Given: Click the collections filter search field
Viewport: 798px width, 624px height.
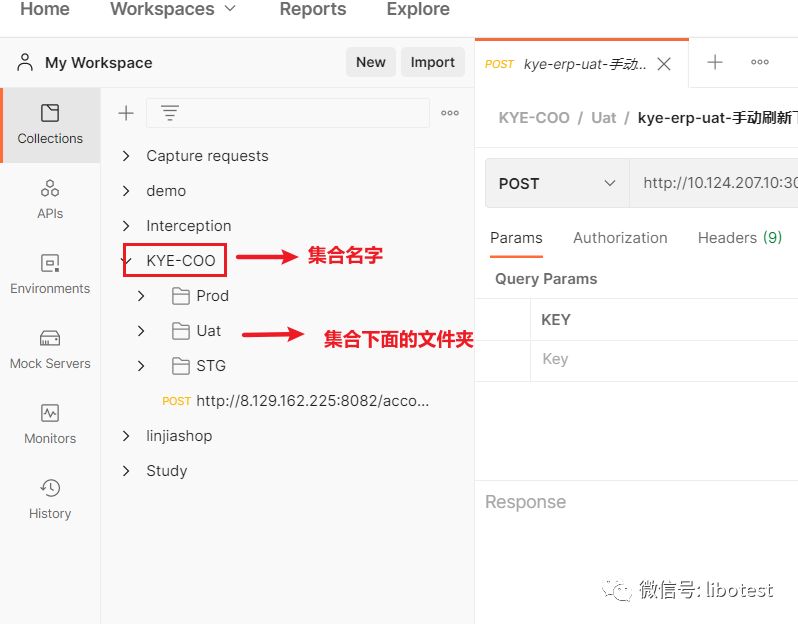Looking at the screenshot, I should coord(288,113).
